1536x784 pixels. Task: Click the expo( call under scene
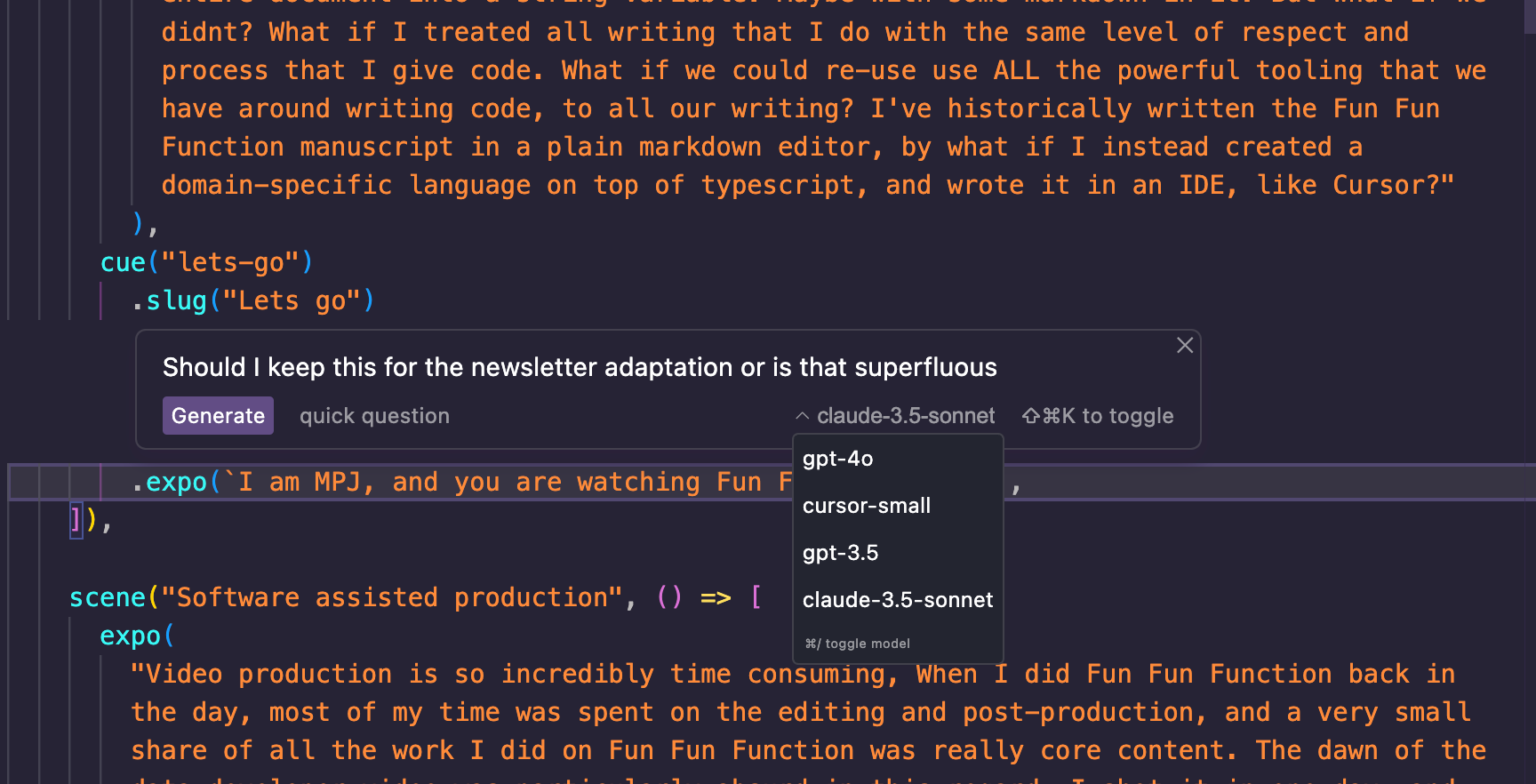(138, 636)
